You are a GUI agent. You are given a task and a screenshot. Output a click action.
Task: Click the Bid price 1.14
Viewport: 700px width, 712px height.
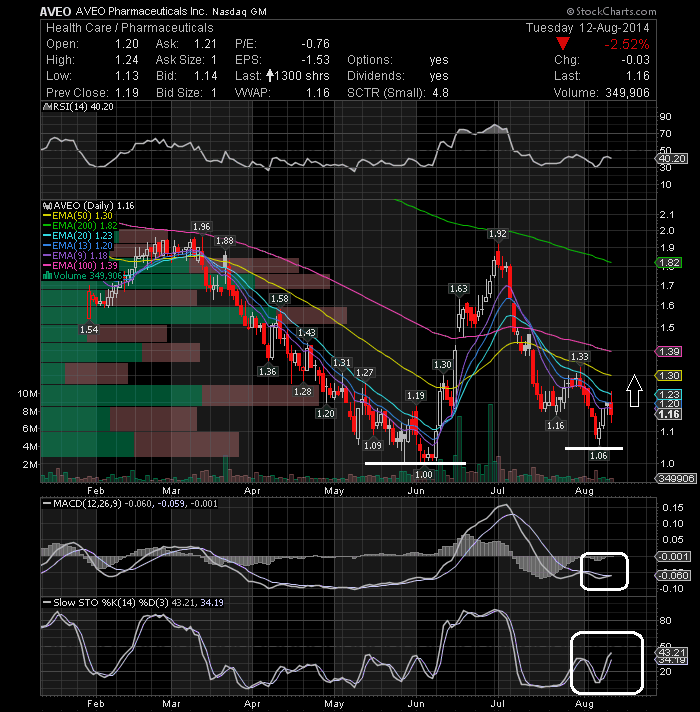tap(205, 76)
